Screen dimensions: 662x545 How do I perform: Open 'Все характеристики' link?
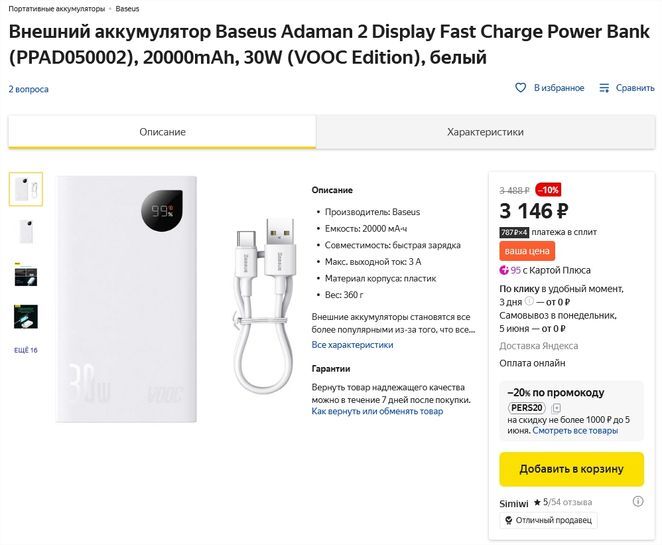pos(352,345)
